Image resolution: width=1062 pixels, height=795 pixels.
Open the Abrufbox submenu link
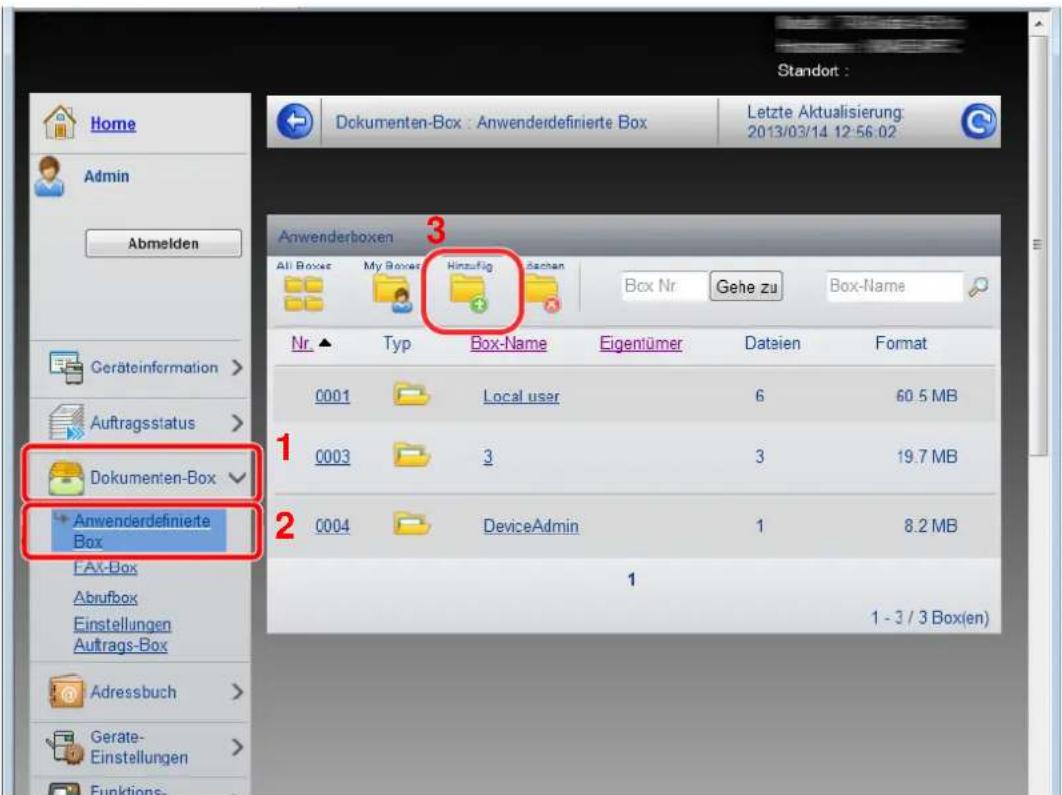tap(106, 598)
